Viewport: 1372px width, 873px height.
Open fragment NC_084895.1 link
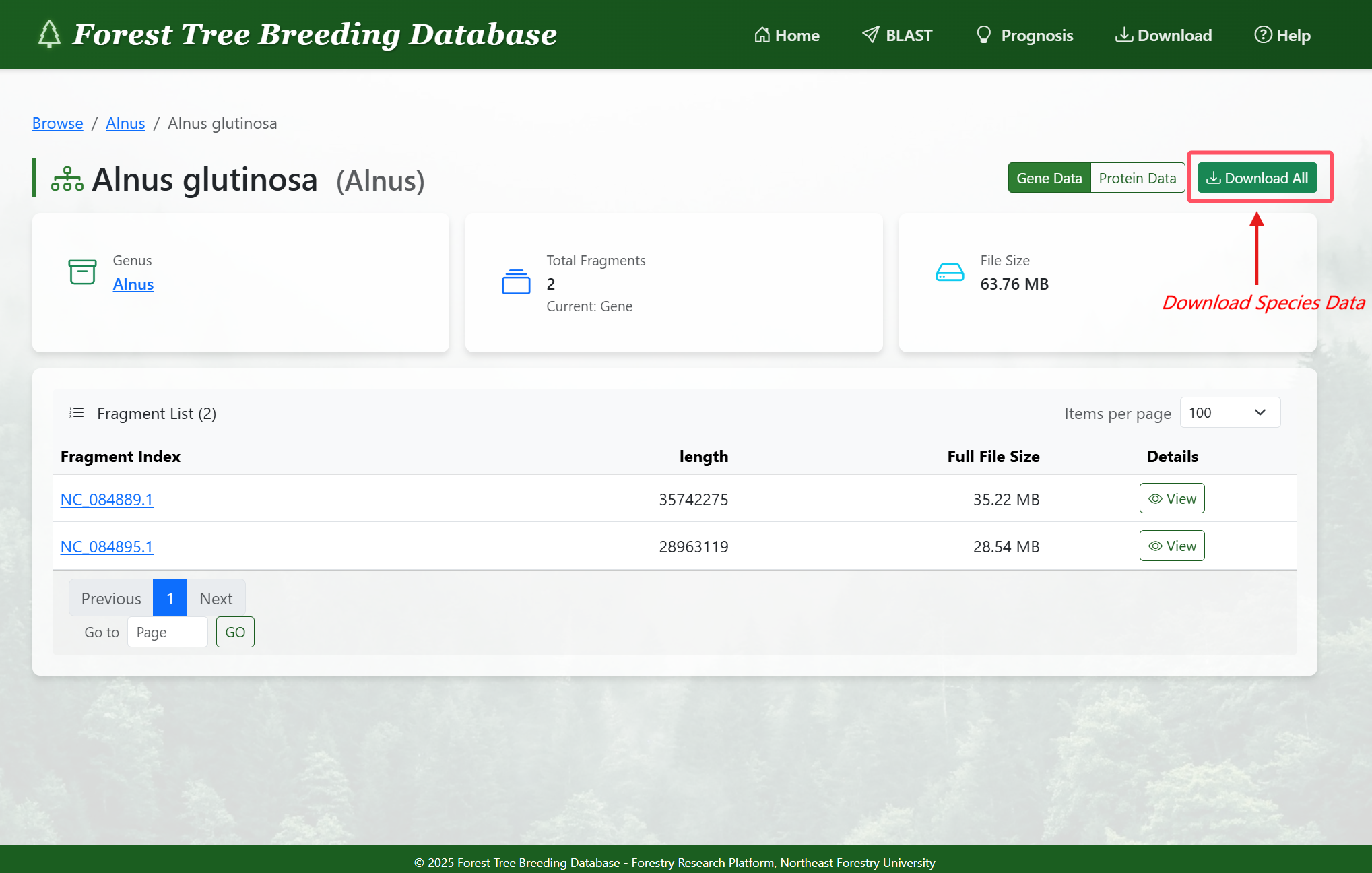click(107, 546)
